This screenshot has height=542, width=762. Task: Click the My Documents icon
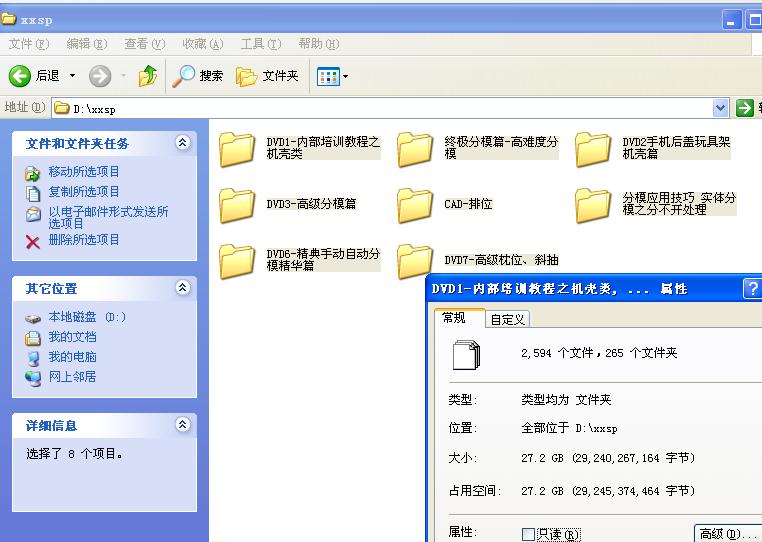33,338
